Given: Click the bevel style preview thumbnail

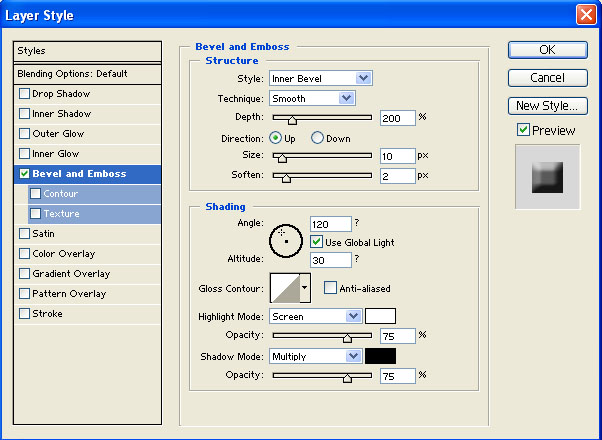Looking at the screenshot, I should tap(547, 177).
